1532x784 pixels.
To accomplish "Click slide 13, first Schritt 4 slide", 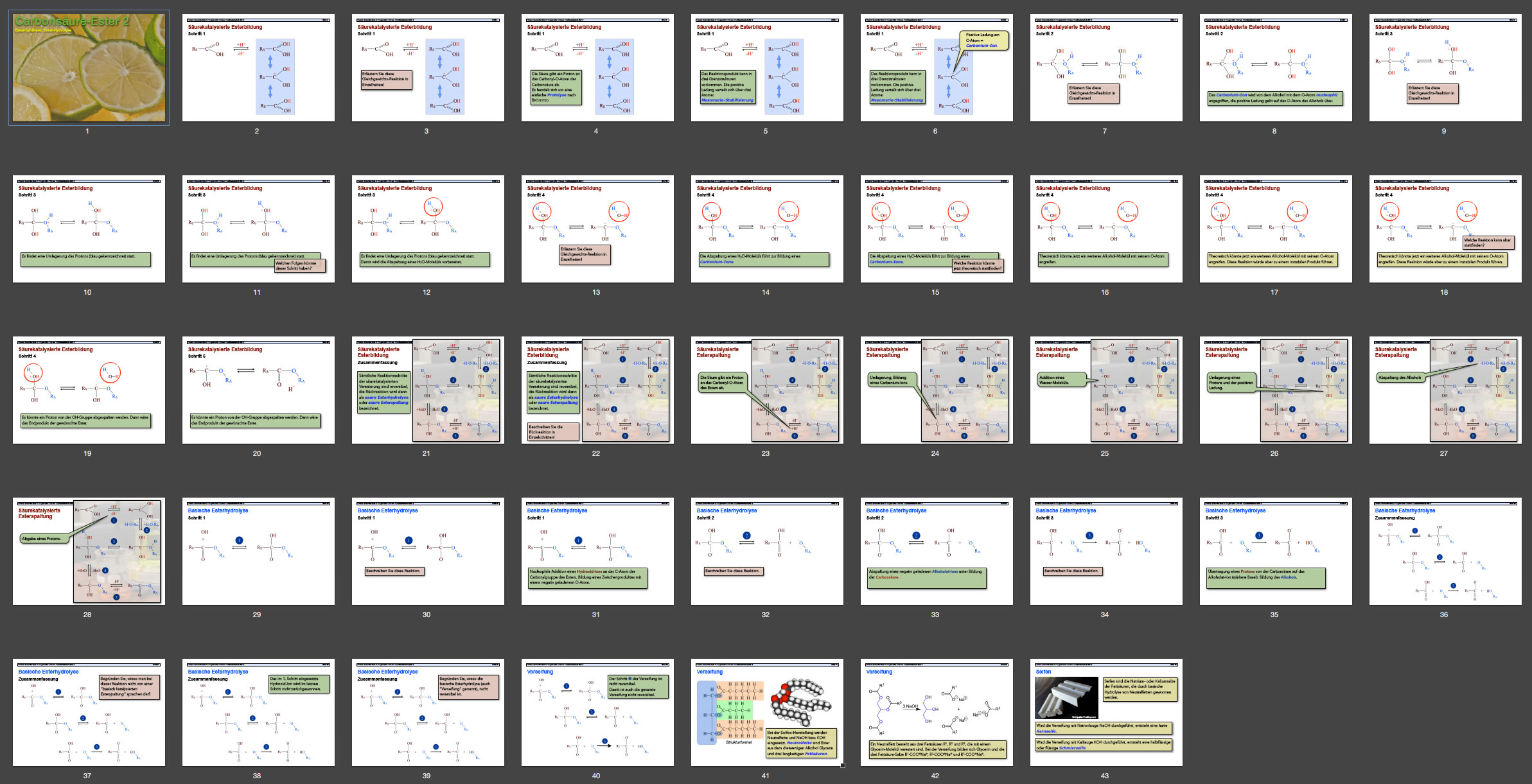I will pos(597,229).
